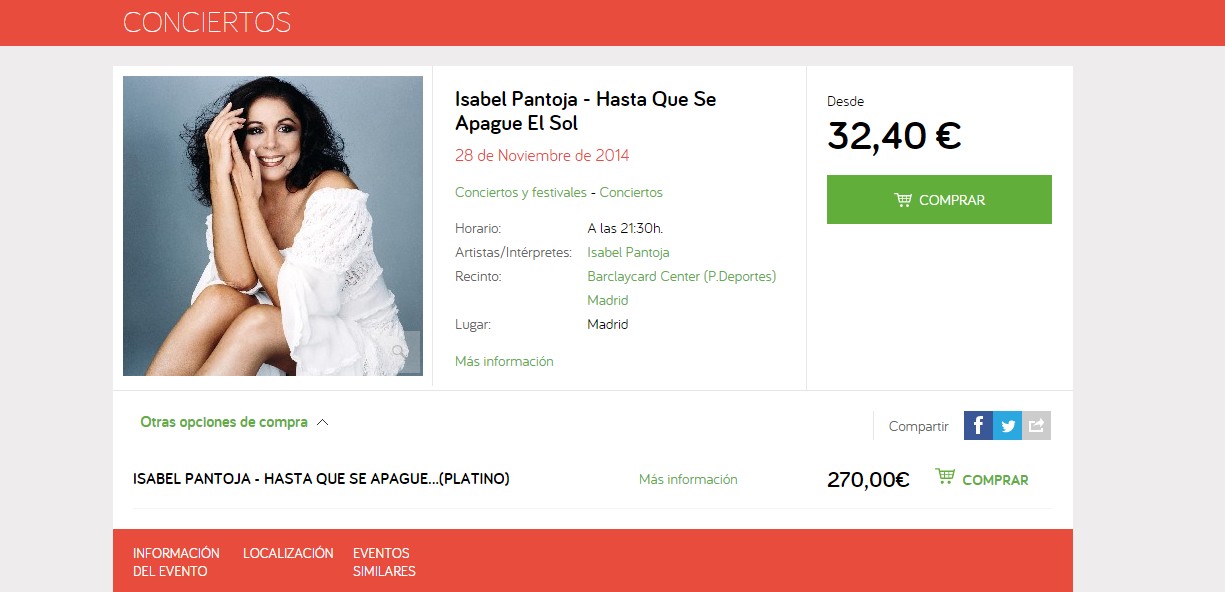The width and height of the screenshot is (1225, 592).
Task: Collapse the Otras opciones de compra chevron
Action: (x=322, y=422)
